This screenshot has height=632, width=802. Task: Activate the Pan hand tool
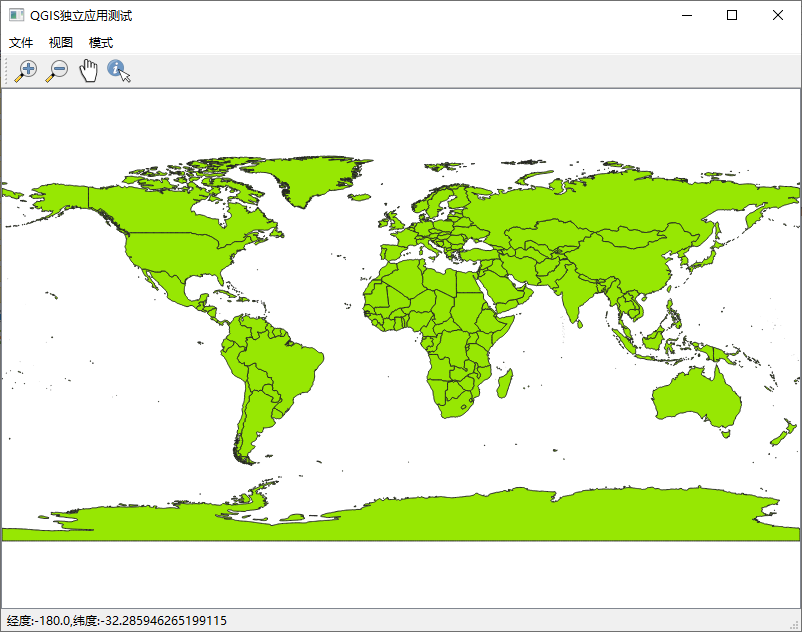(x=88, y=71)
